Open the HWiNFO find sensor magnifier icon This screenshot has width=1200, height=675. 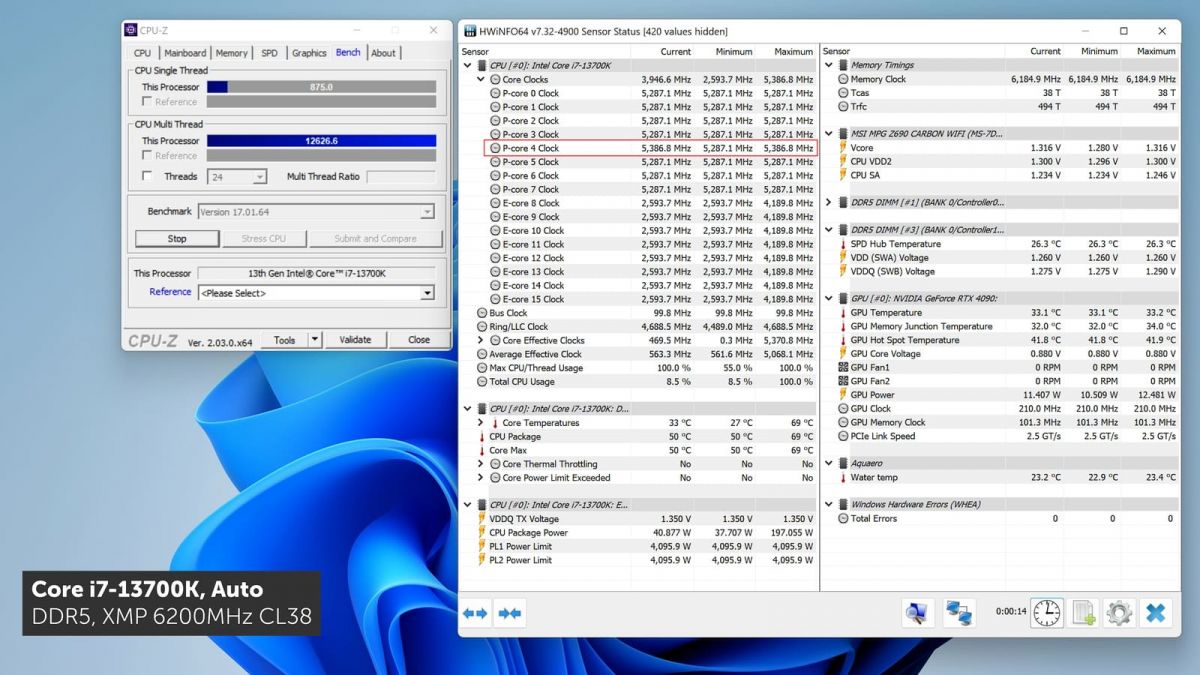tap(916, 613)
